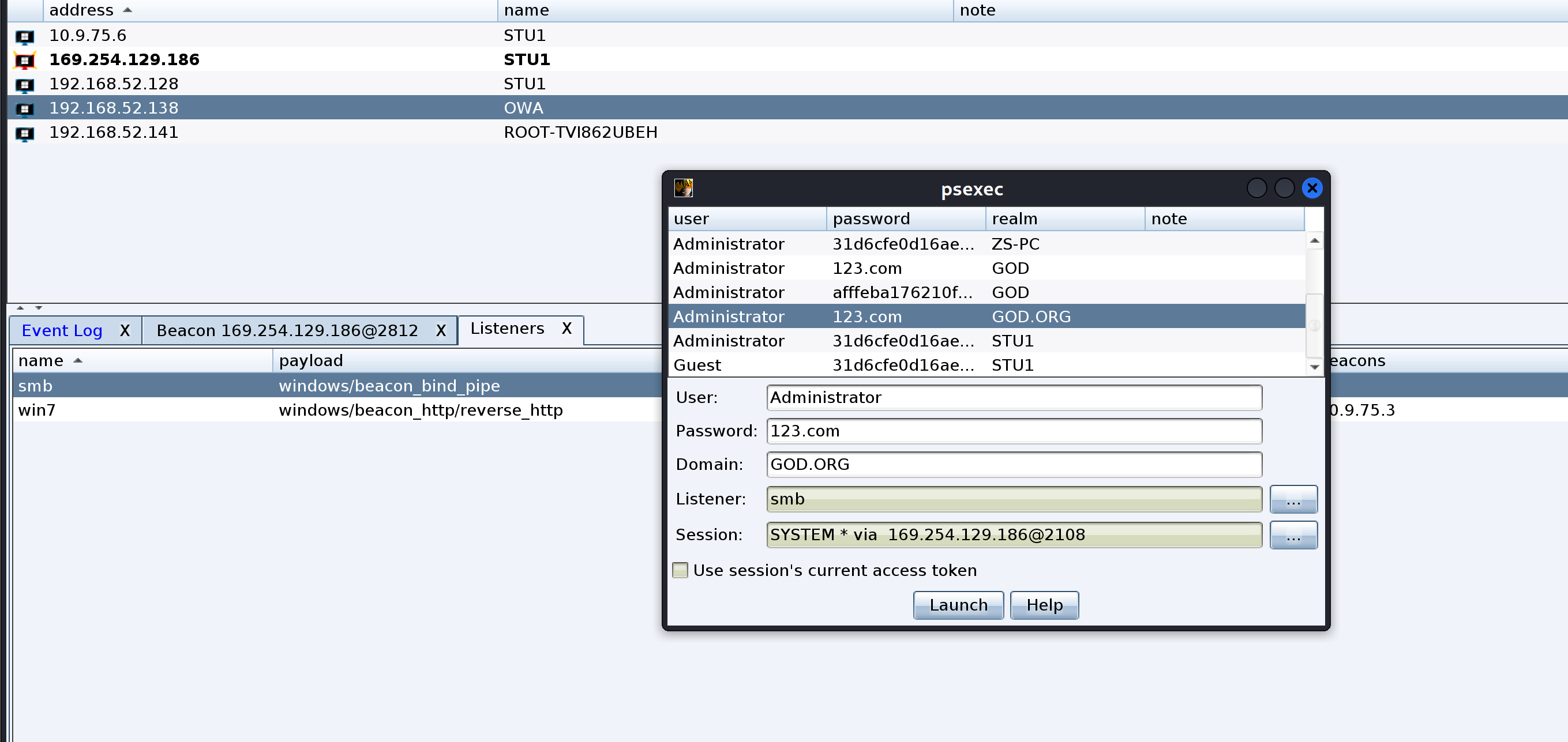Close the psexec dialog

1312,189
